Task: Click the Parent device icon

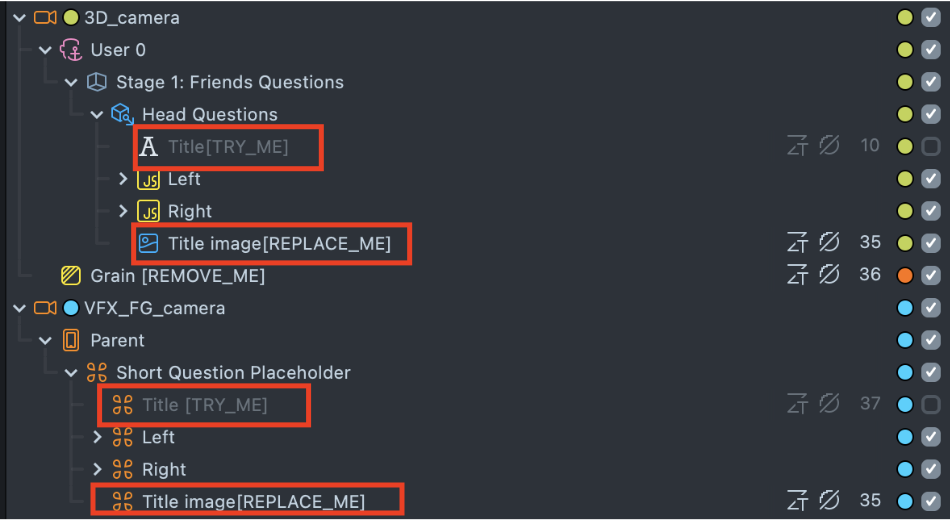Action: [71, 340]
